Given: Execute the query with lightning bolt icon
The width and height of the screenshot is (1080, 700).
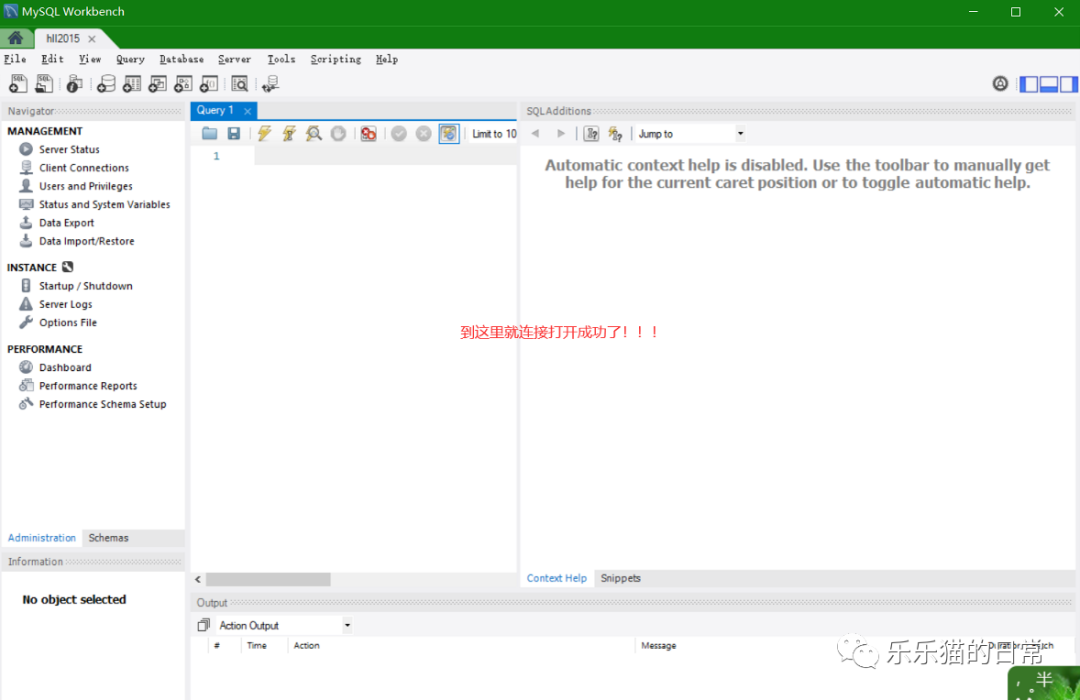Looking at the screenshot, I should pos(264,134).
